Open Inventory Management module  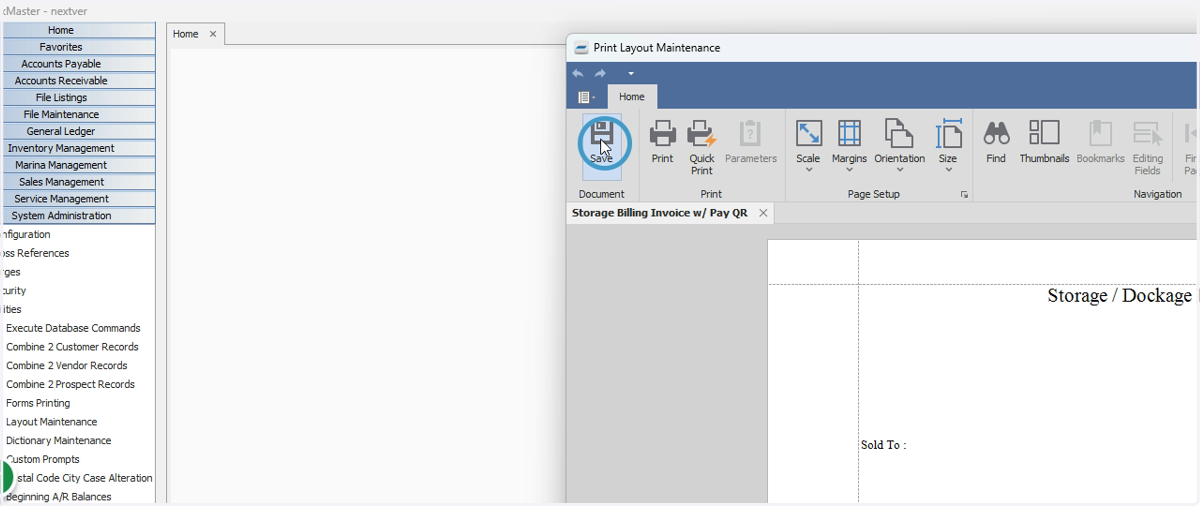[79, 148]
